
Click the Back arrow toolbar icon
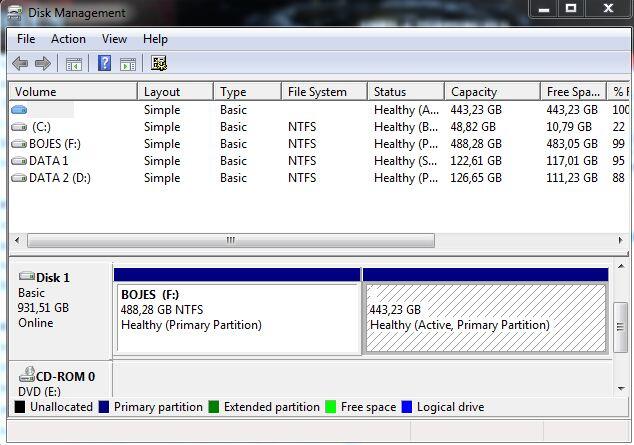(20, 64)
